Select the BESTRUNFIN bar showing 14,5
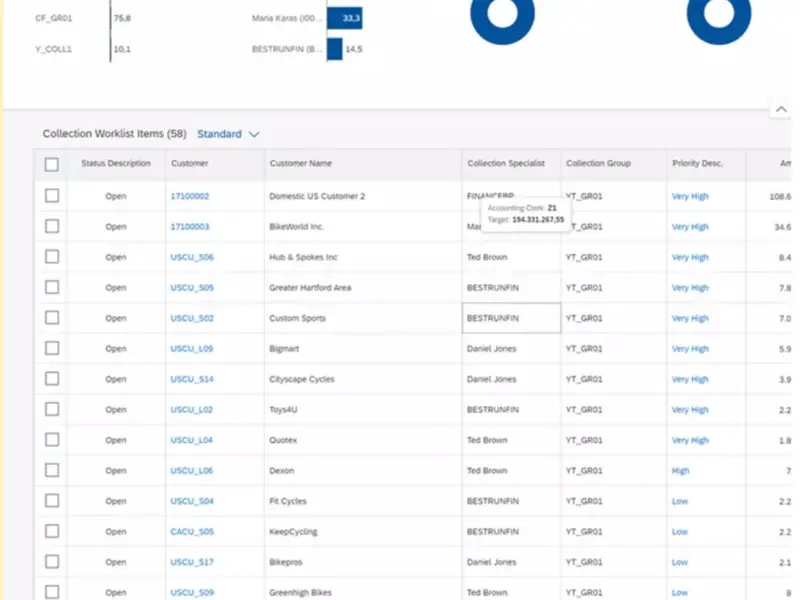 click(335, 49)
